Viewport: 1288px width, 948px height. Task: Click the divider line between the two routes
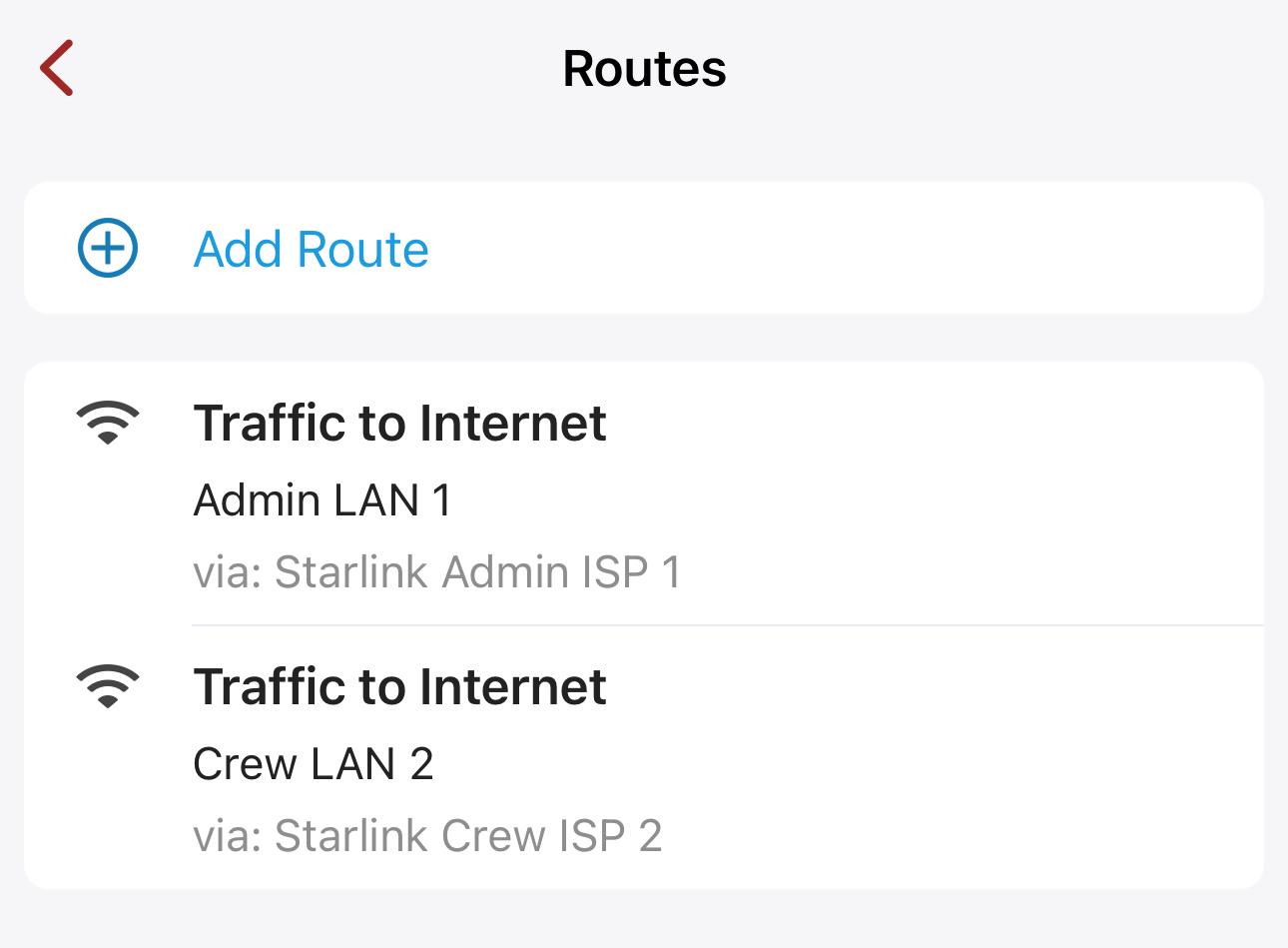pos(727,625)
